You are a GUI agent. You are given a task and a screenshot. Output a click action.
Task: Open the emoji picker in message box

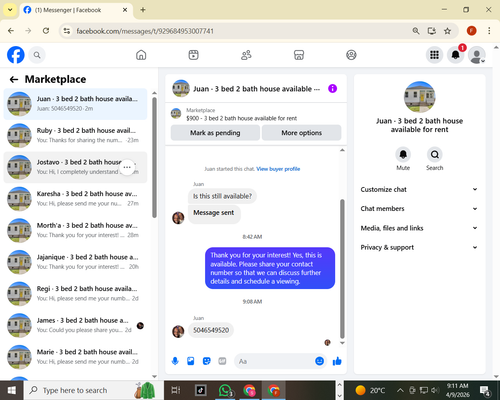coord(319,361)
